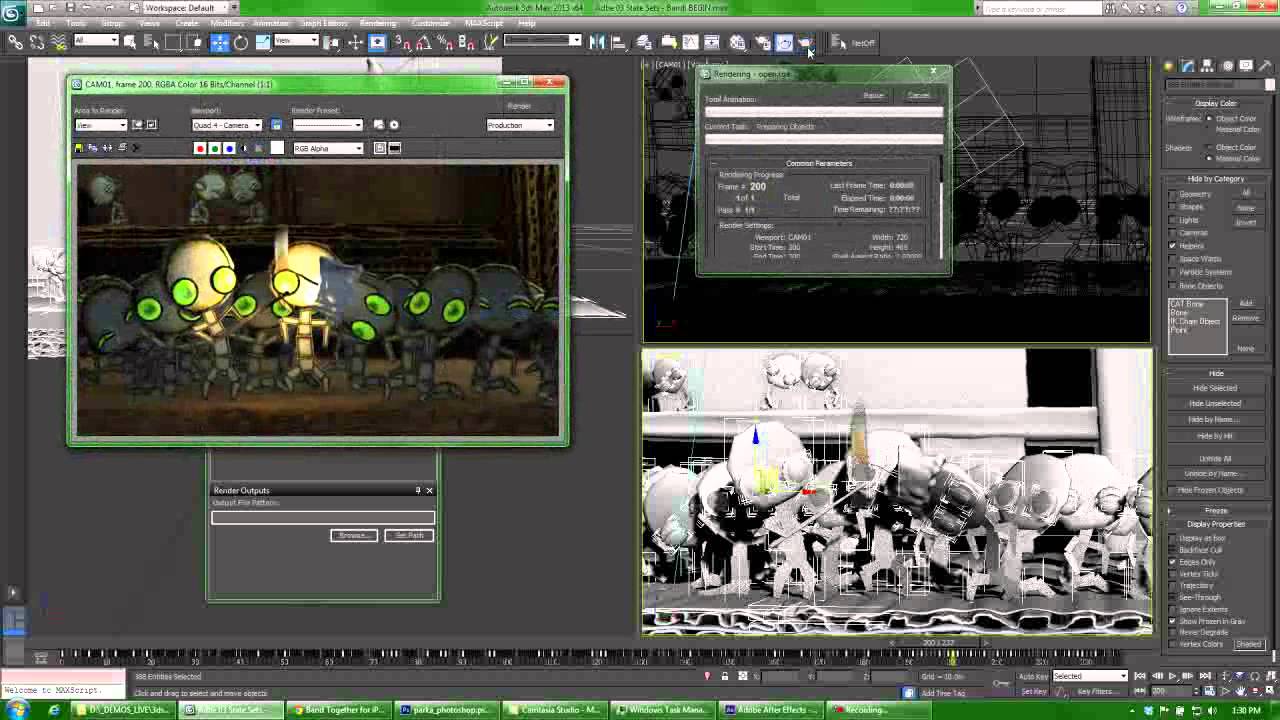Click white color swatch in render window

(277, 148)
